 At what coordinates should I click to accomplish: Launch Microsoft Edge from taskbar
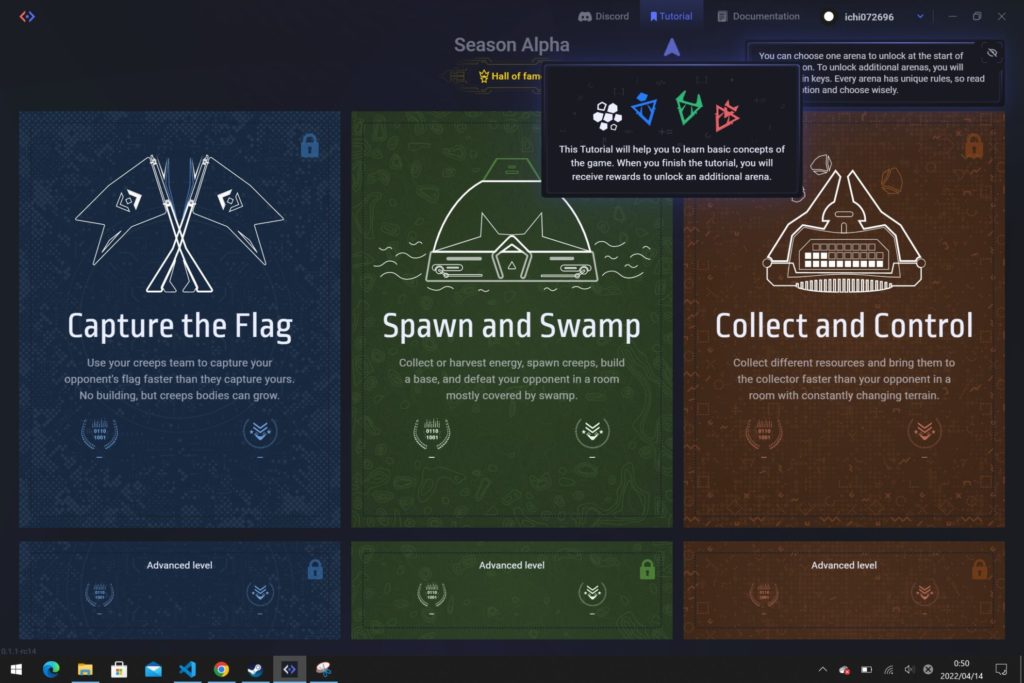pyautogui.click(x=51, y=669)
